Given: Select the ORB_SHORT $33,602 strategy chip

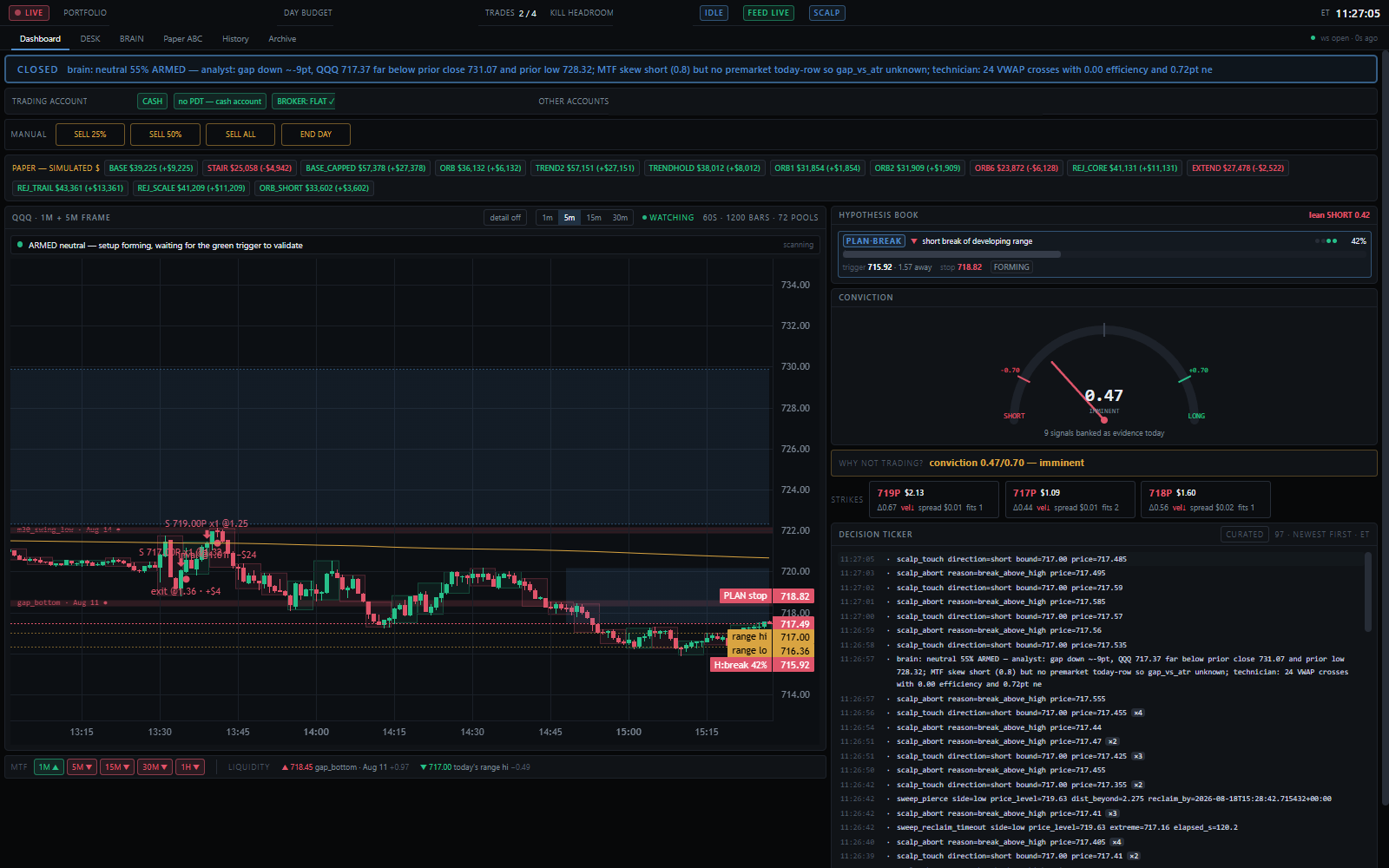Looking at the screenshot, I should tap(313, 188).
